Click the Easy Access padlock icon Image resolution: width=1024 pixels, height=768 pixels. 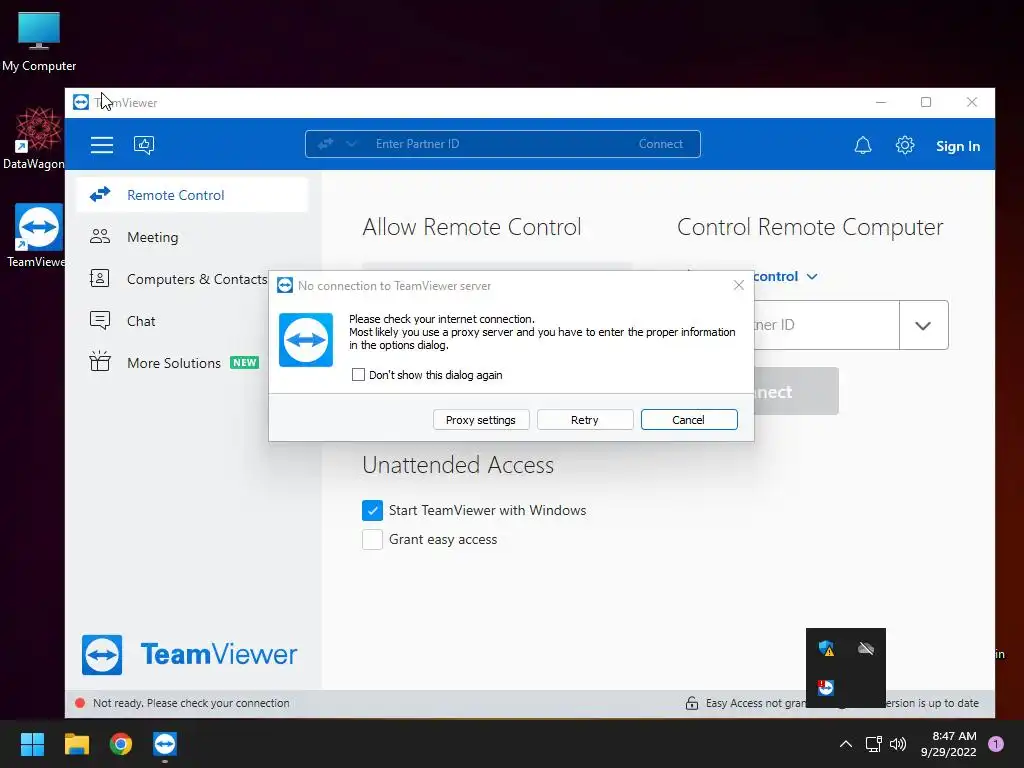coord(692,703)
